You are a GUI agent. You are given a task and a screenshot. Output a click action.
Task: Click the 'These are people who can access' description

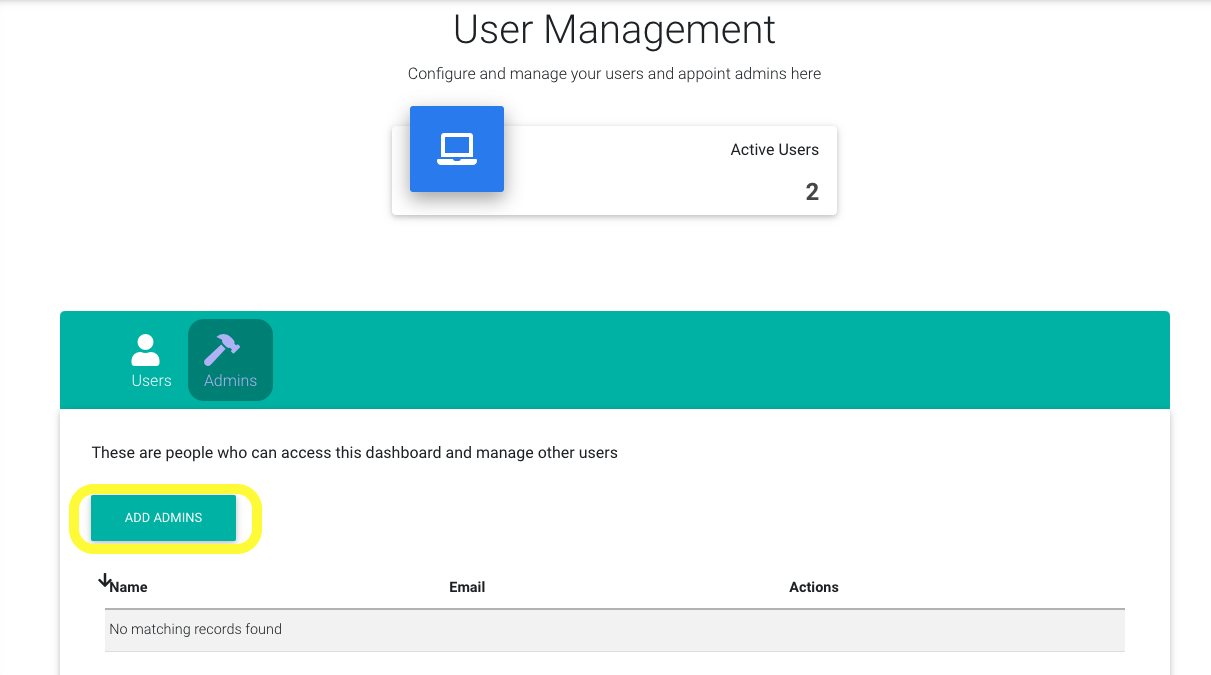click(x=355, y=453)
